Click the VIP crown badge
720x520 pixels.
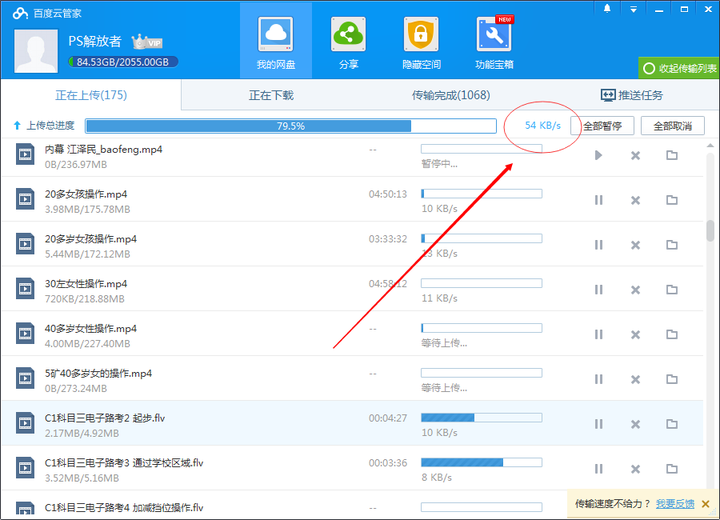coord(147,42)
